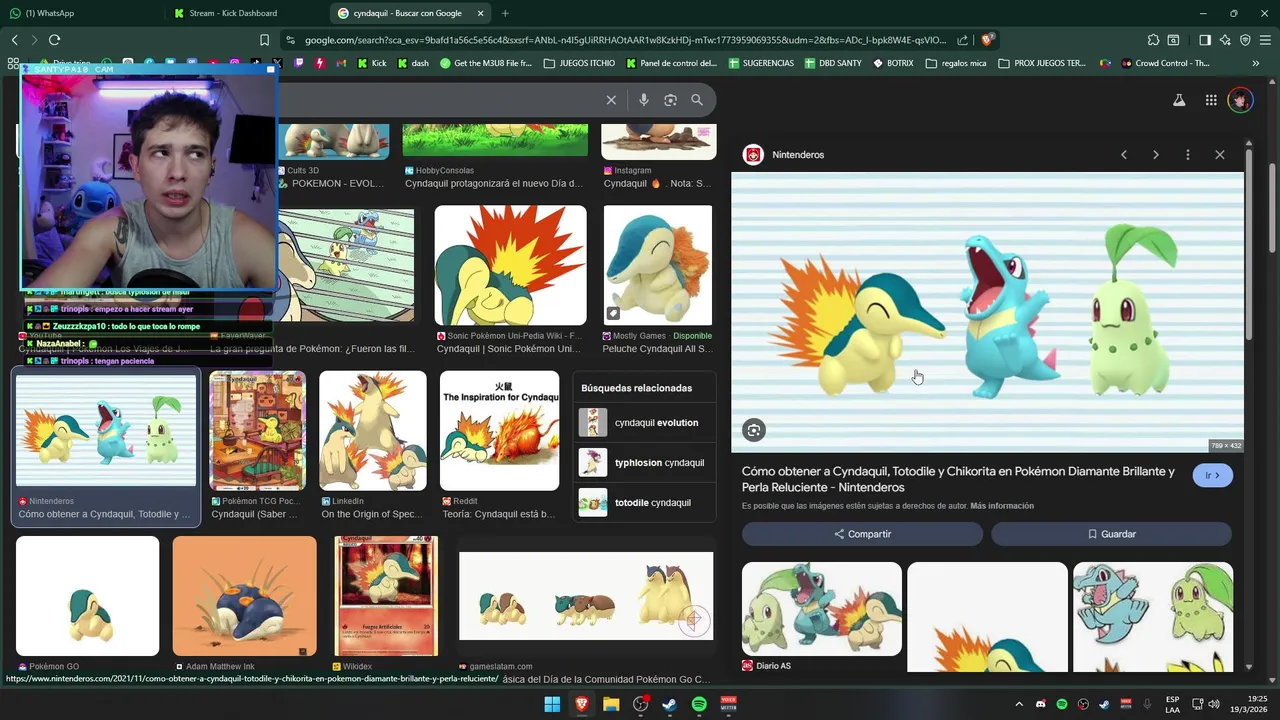Open the Cómo obtener a Cyndaquil article title
Image resolution: width=1280 pixels, height=720 pixels.
click(958, 479)
